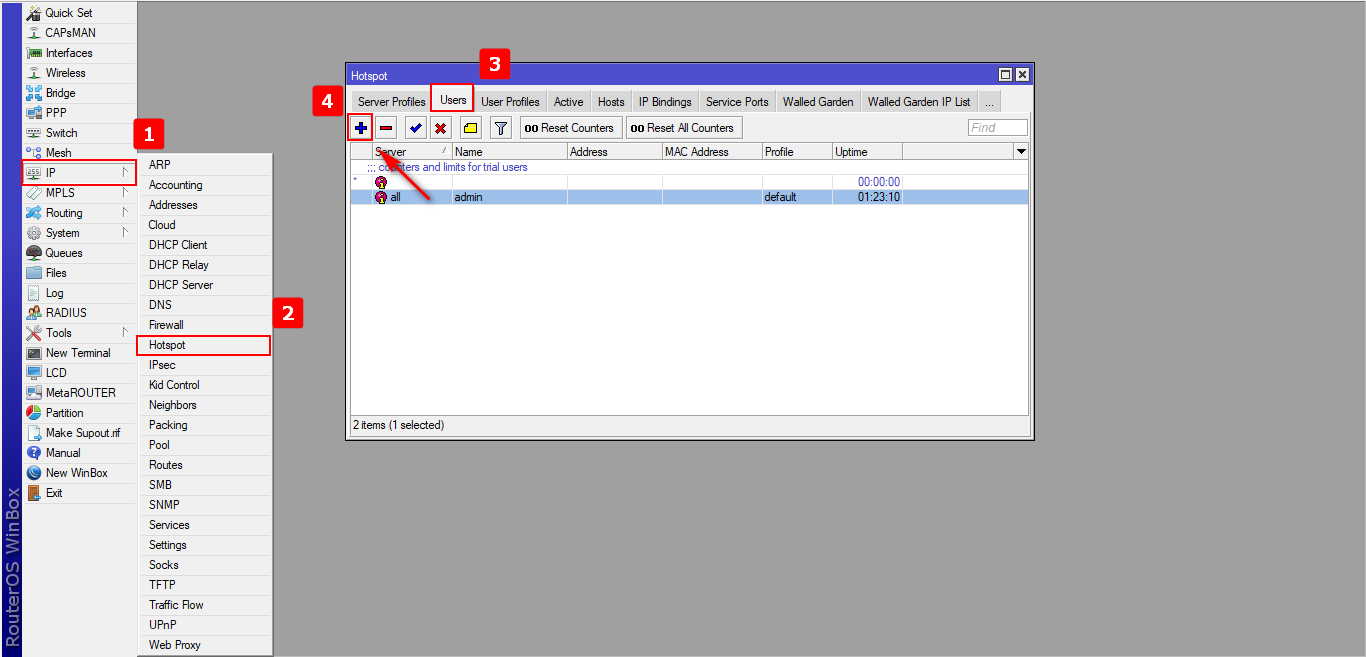Open the column list dropdown arrow
This screenshot has height=657, width=1366.
(1021, 152)
